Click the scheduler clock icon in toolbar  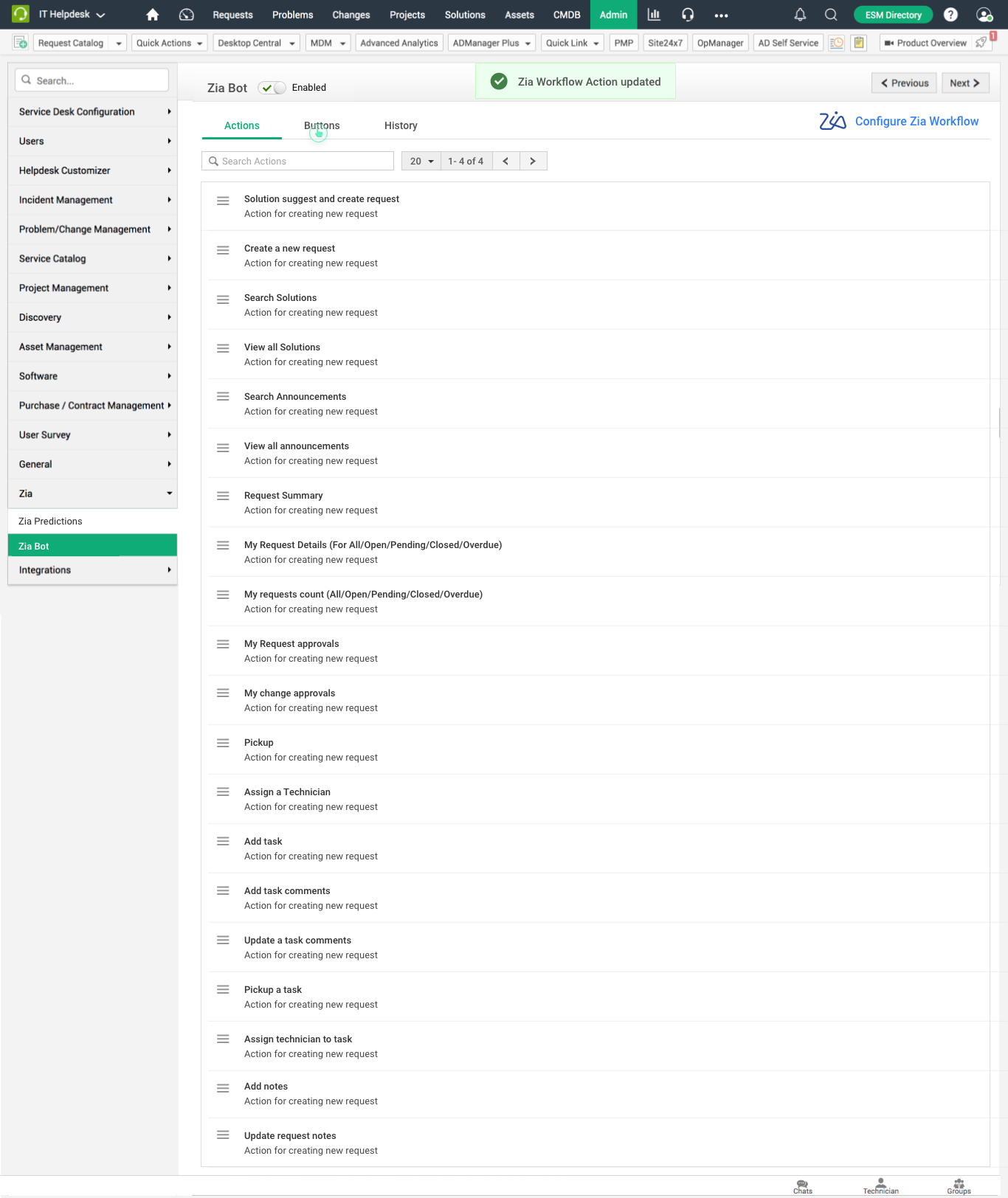coord(837,43)
